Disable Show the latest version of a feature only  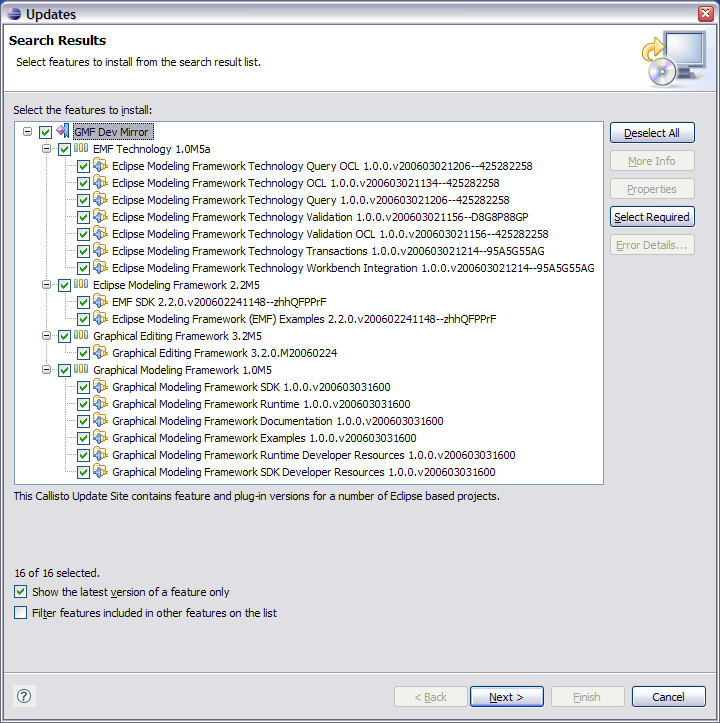click(x=20, y=591)
